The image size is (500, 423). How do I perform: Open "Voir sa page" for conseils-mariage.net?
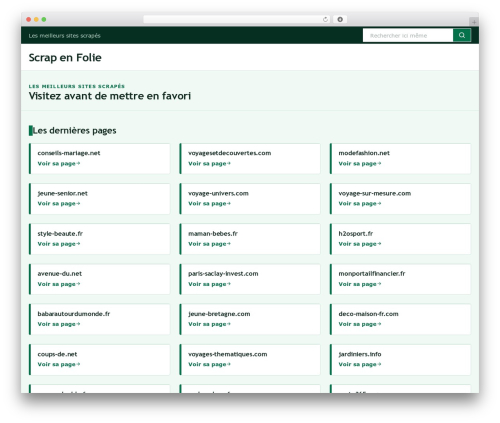click(x=59, y=163)
